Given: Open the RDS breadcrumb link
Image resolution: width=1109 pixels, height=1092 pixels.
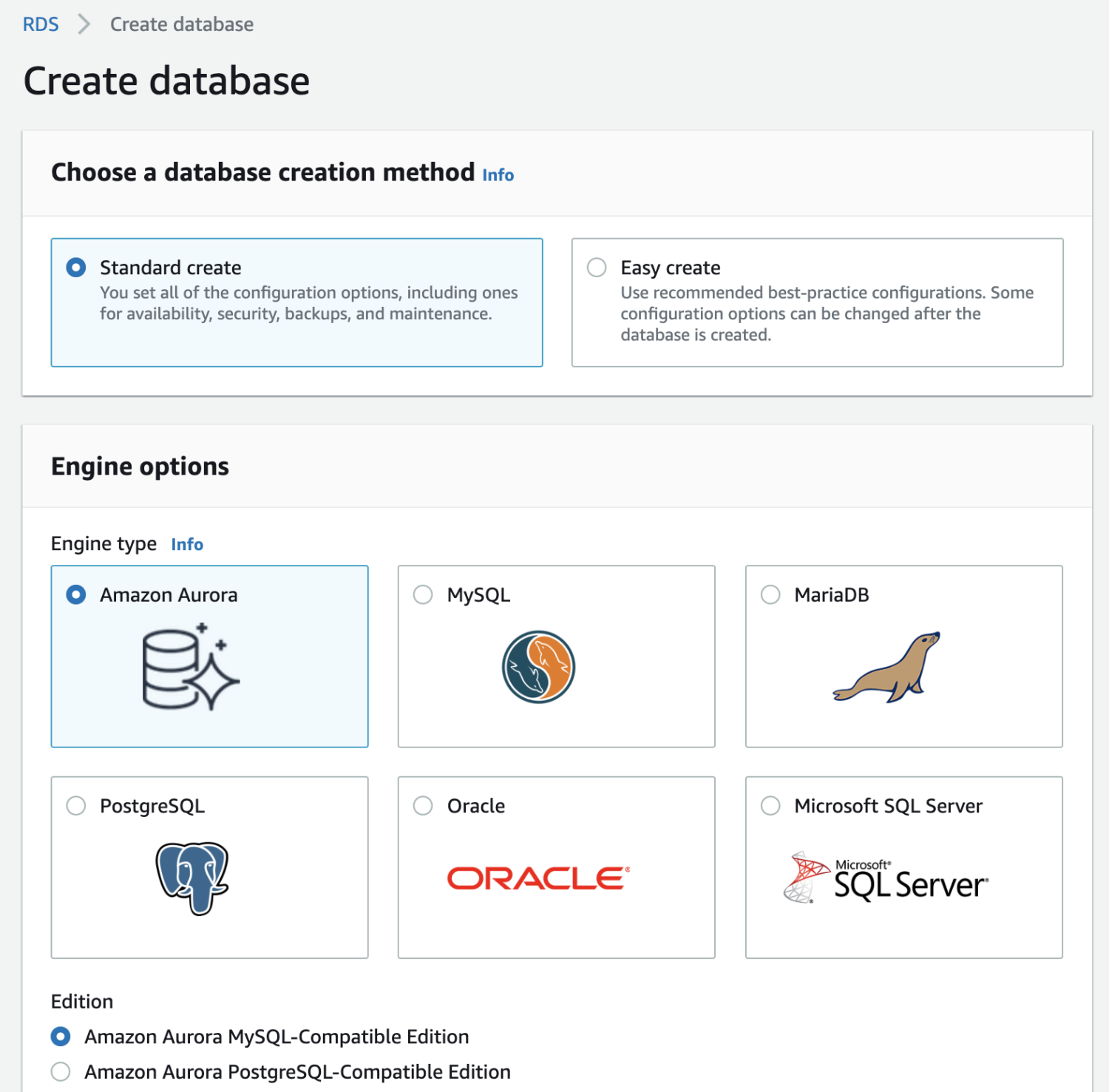Looking at the screenshot, I should 41,24.
